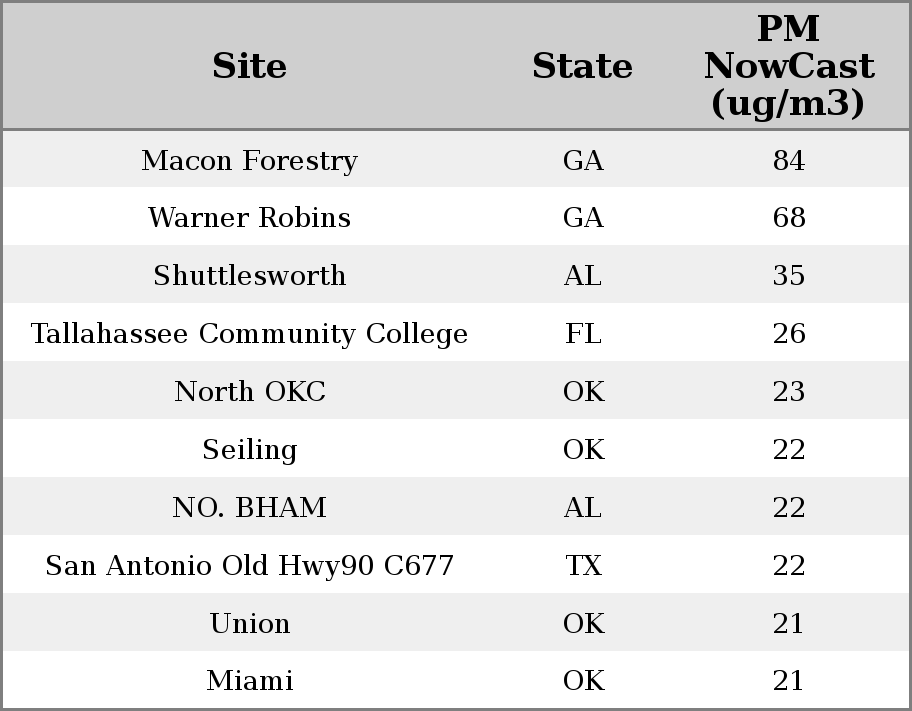This screenshot has height=711, width=912.
Task: Click the PM value 26
Action: [x=788, y=334]
